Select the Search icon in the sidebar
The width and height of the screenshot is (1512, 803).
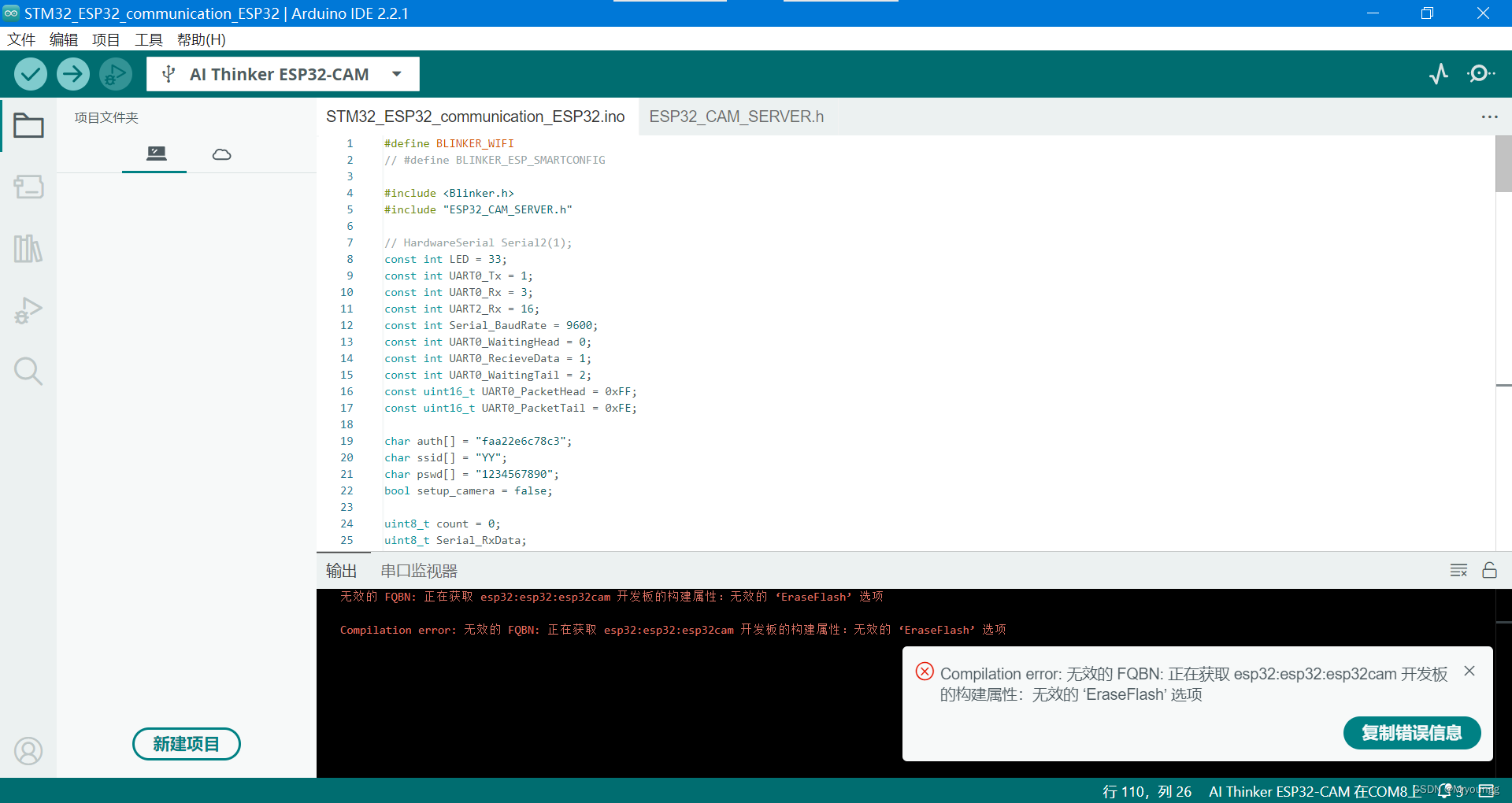[28, 371]
